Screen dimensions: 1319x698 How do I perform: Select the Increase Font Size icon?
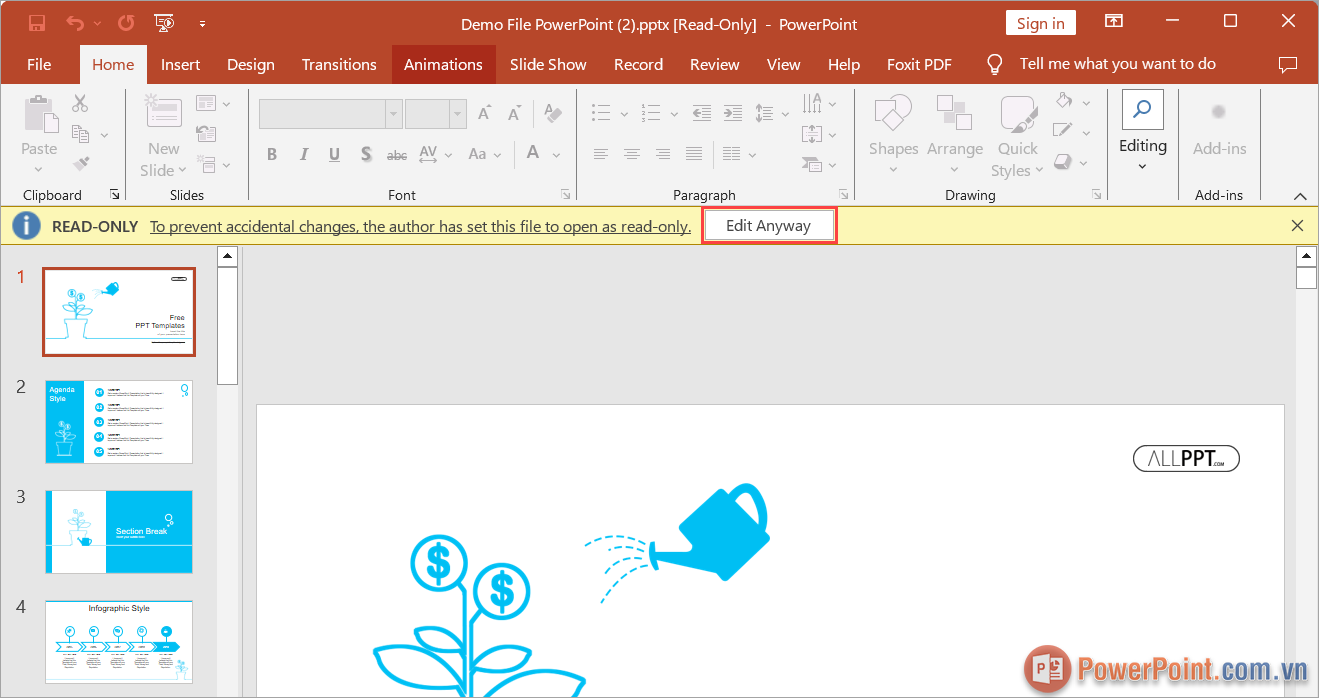[x=483, y=113]
